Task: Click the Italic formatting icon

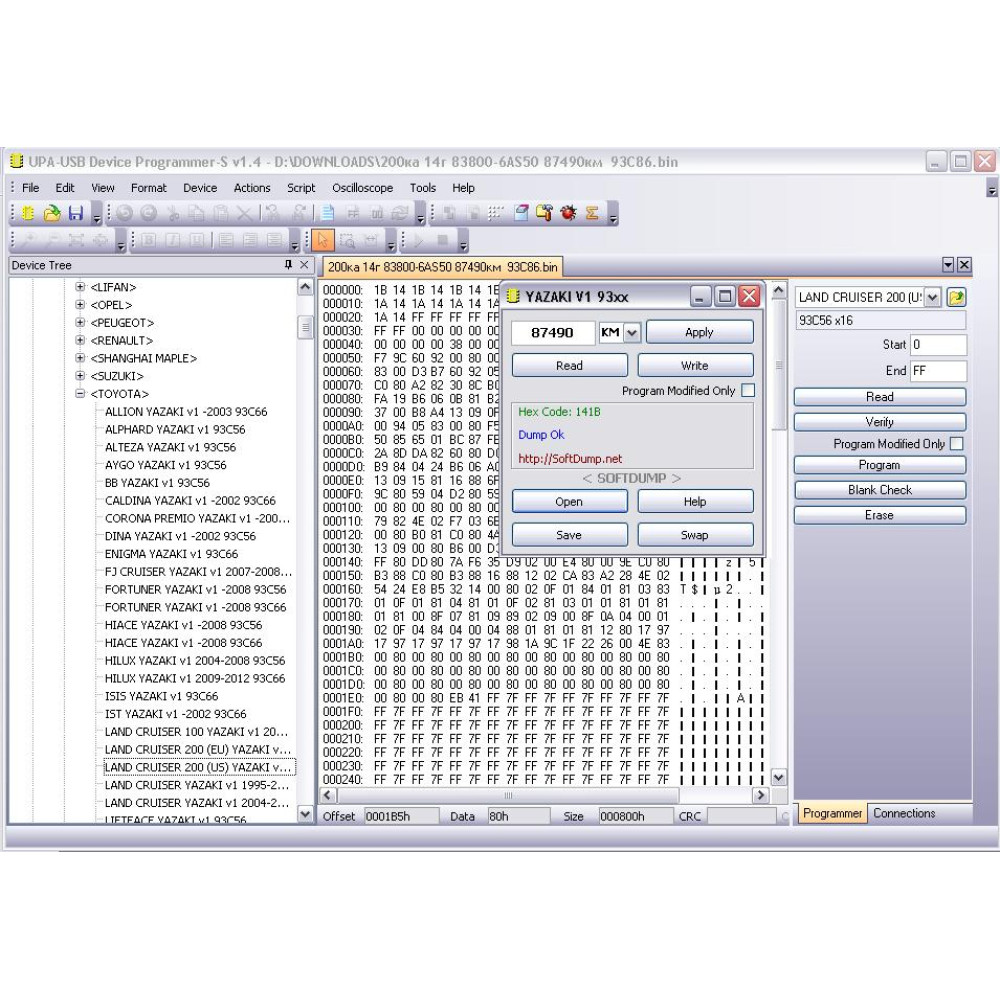Action: [x=172, y=240]
